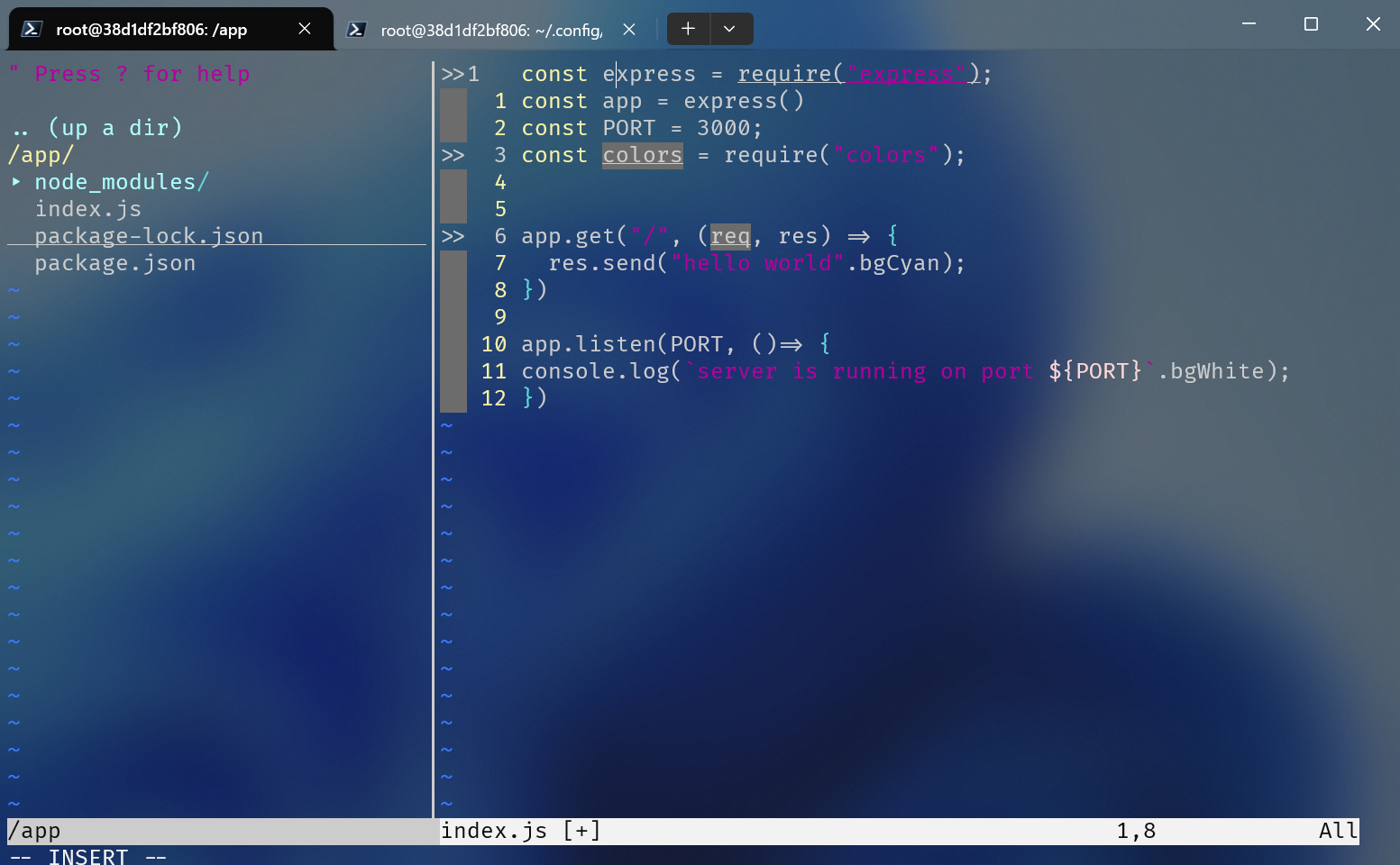Close the ~/.config terminal tab

coord(629,30)
